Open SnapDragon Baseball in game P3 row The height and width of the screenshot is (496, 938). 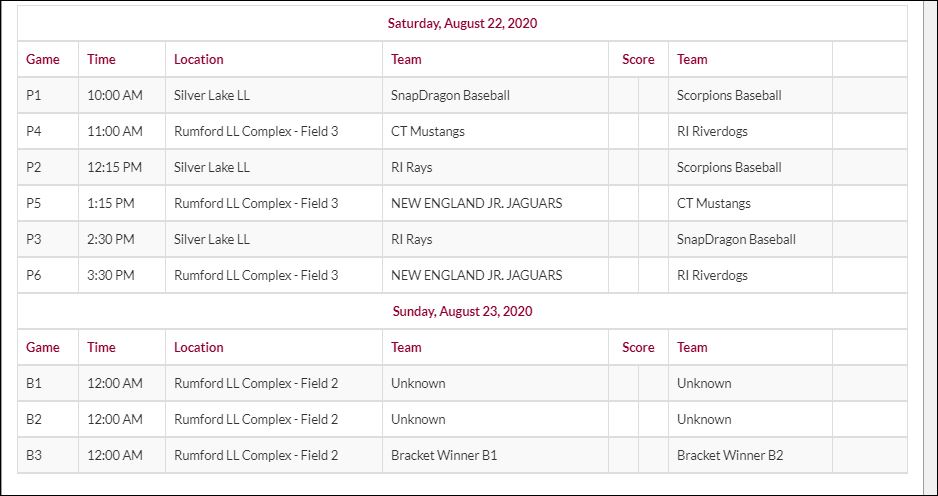tap(735, 239)
